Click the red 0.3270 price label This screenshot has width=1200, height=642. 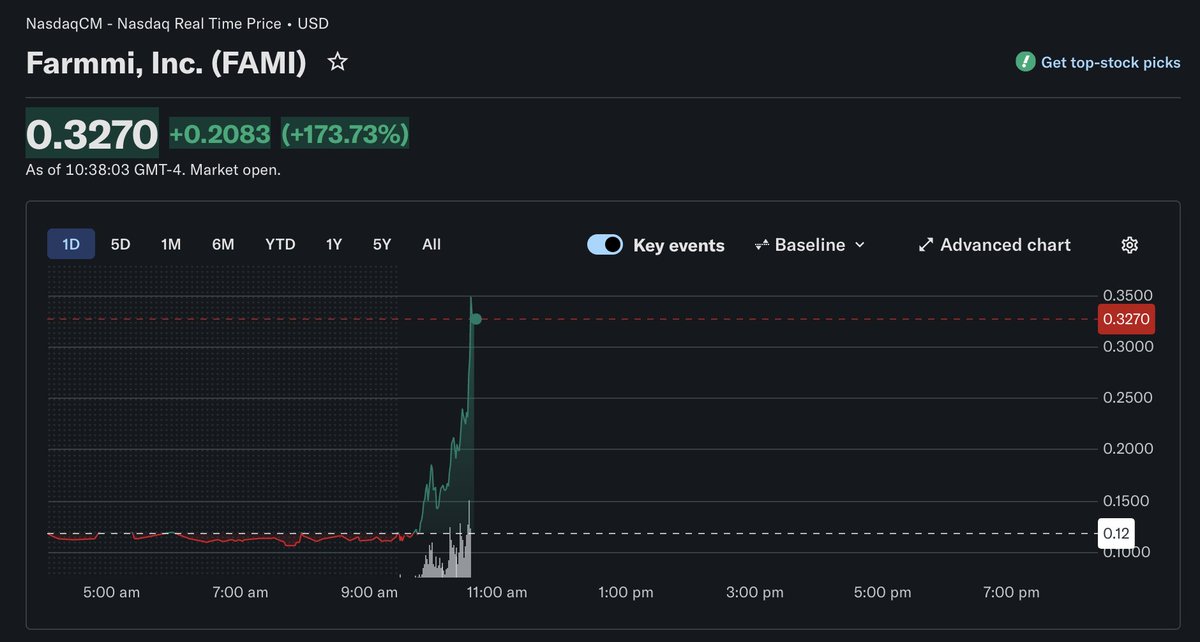click(1127, 320)
